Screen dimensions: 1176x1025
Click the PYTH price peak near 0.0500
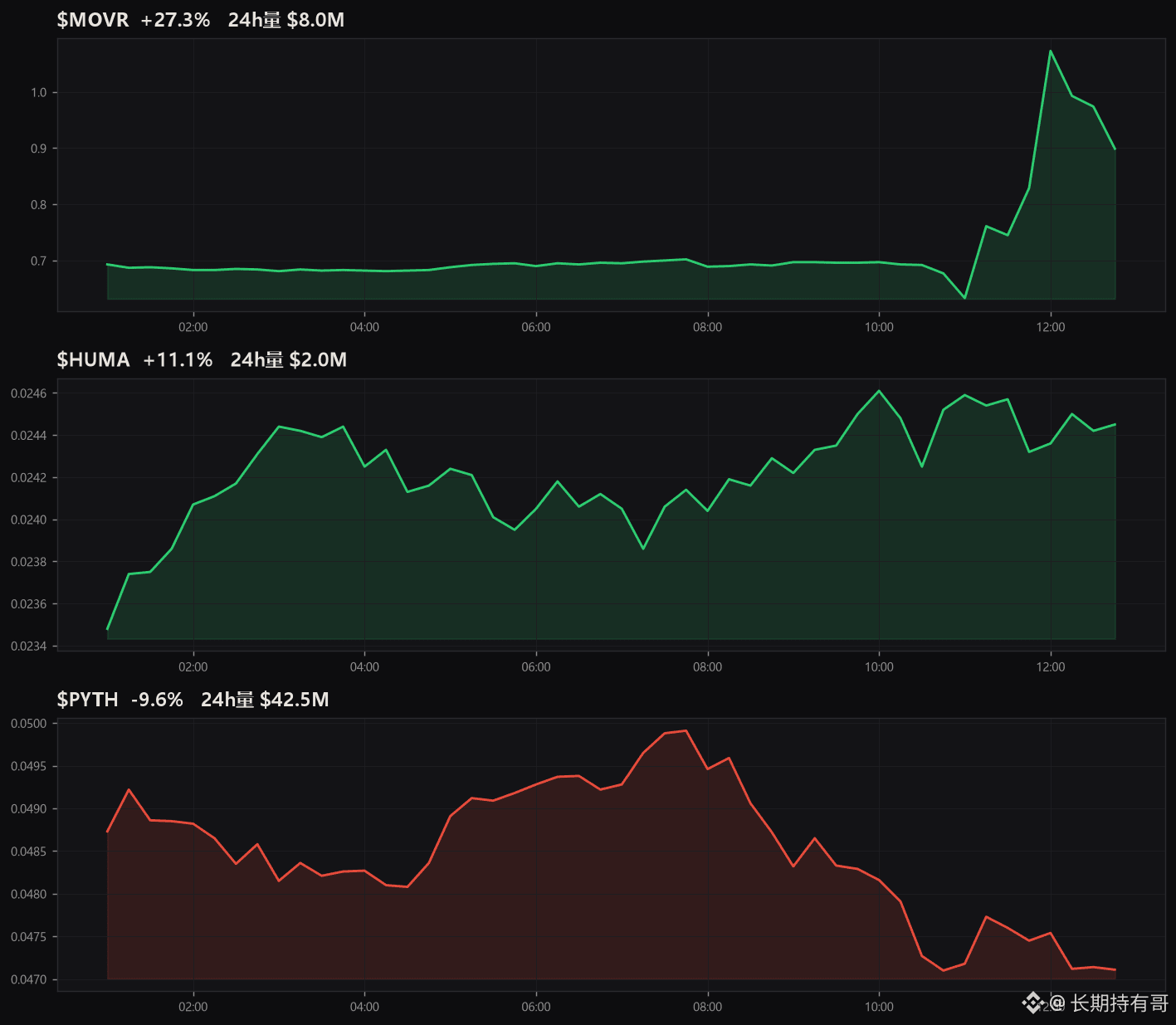(686, 731)
